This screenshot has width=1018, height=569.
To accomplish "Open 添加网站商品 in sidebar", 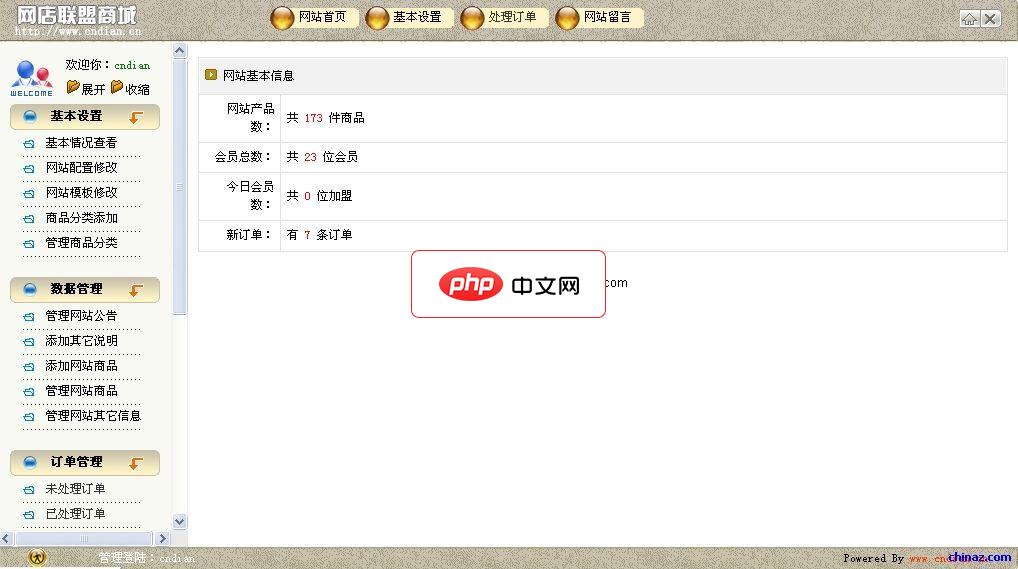I will (x=81, y=366).
